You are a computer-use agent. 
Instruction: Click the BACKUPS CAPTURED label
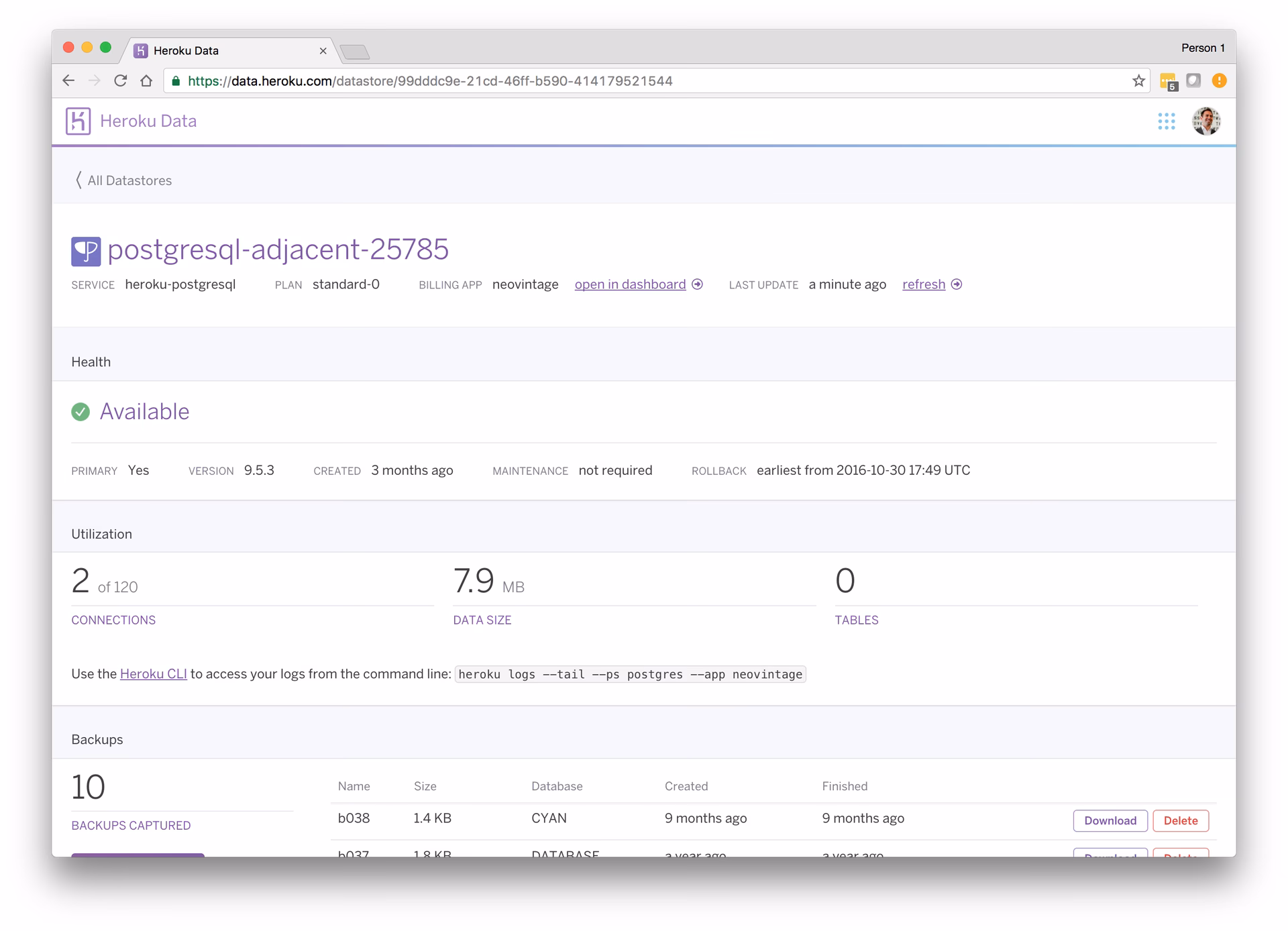131,826
